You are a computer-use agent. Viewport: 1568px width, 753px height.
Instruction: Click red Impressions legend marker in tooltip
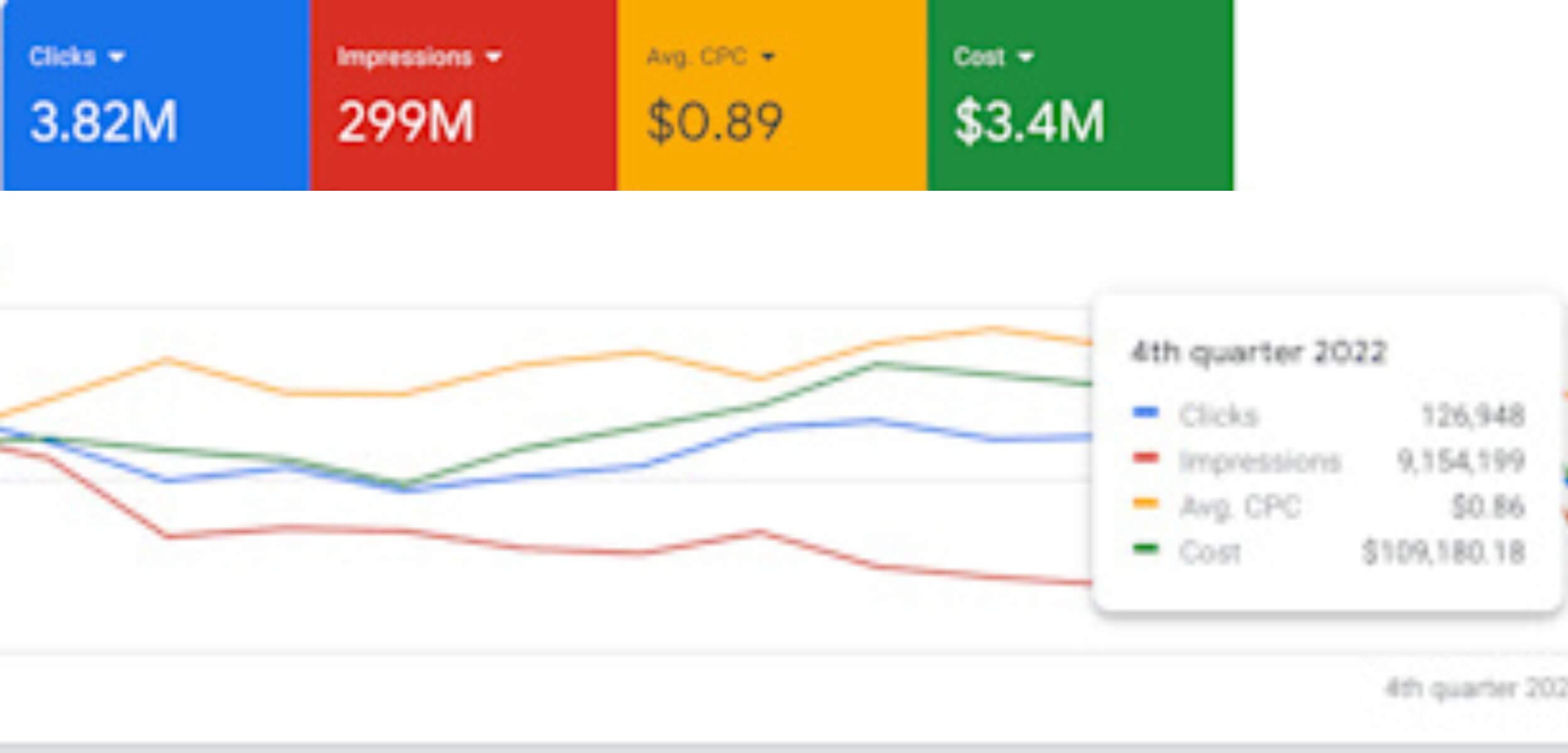(1146, 457)
